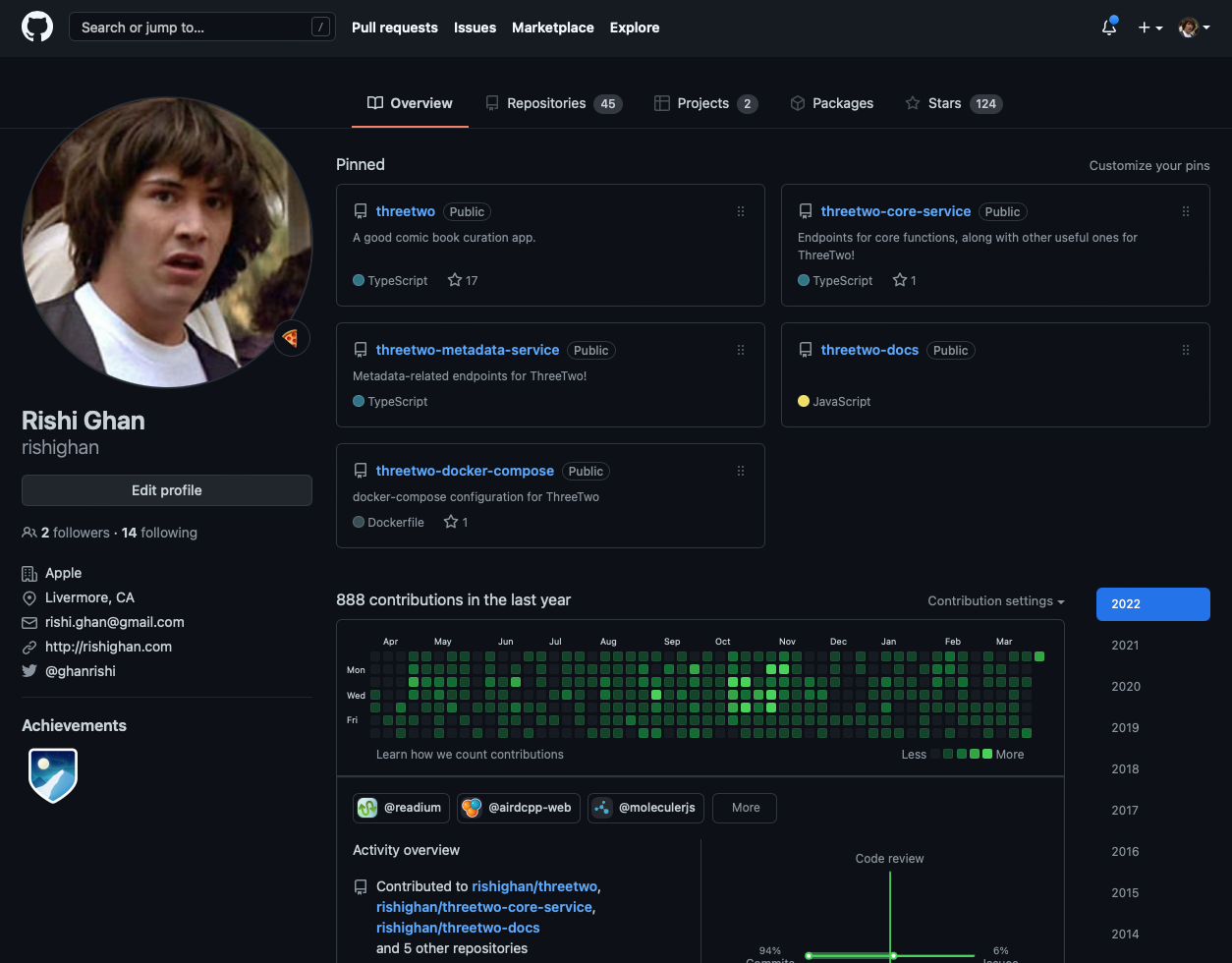Click the pizza status emoji badge
Screen dimensions: 1232x963
pyautogui.click(x=291, y=338)
